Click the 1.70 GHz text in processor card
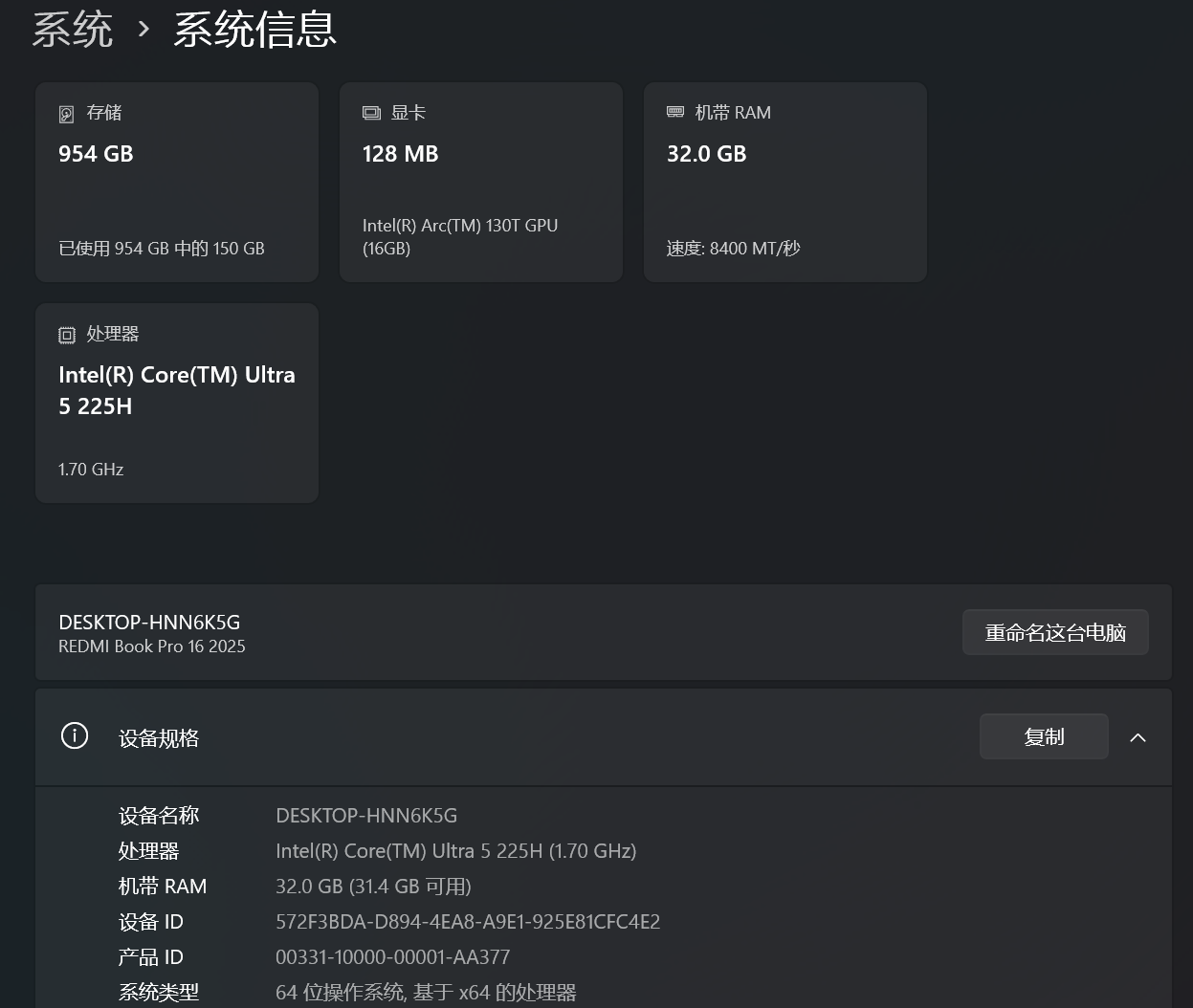 91,470
